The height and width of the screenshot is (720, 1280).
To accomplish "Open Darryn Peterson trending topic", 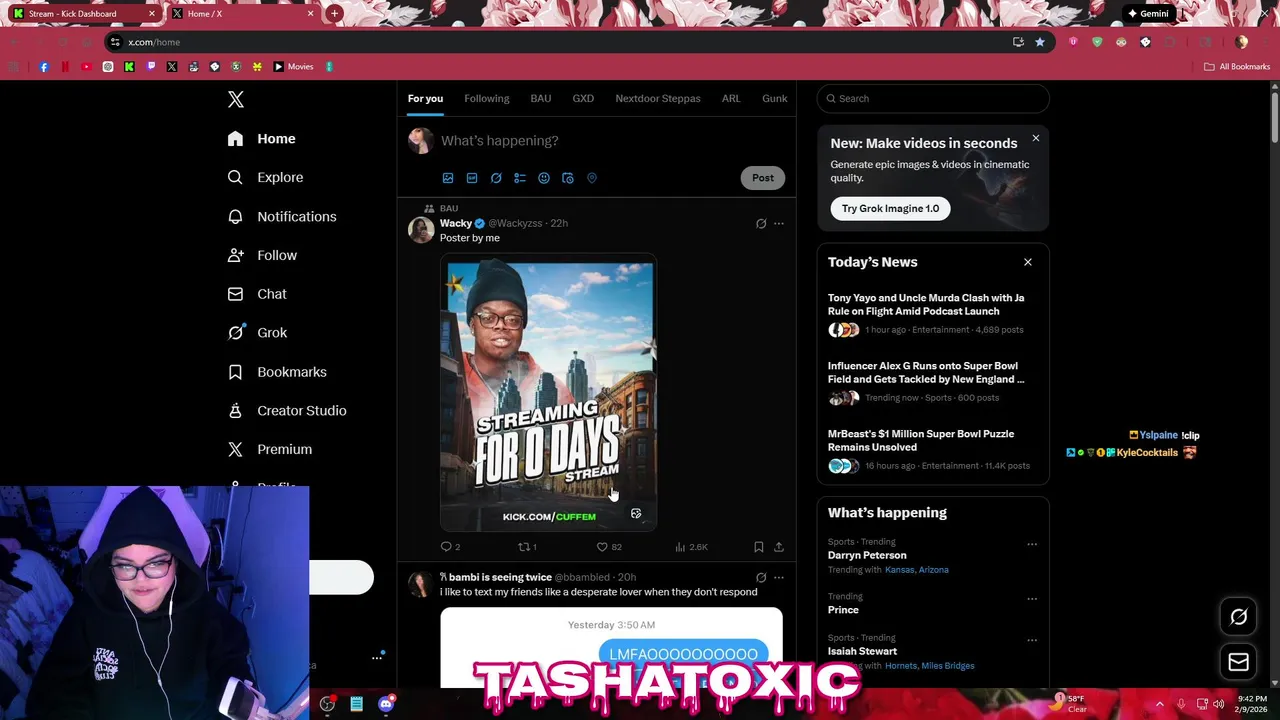I will coord(867,555).
